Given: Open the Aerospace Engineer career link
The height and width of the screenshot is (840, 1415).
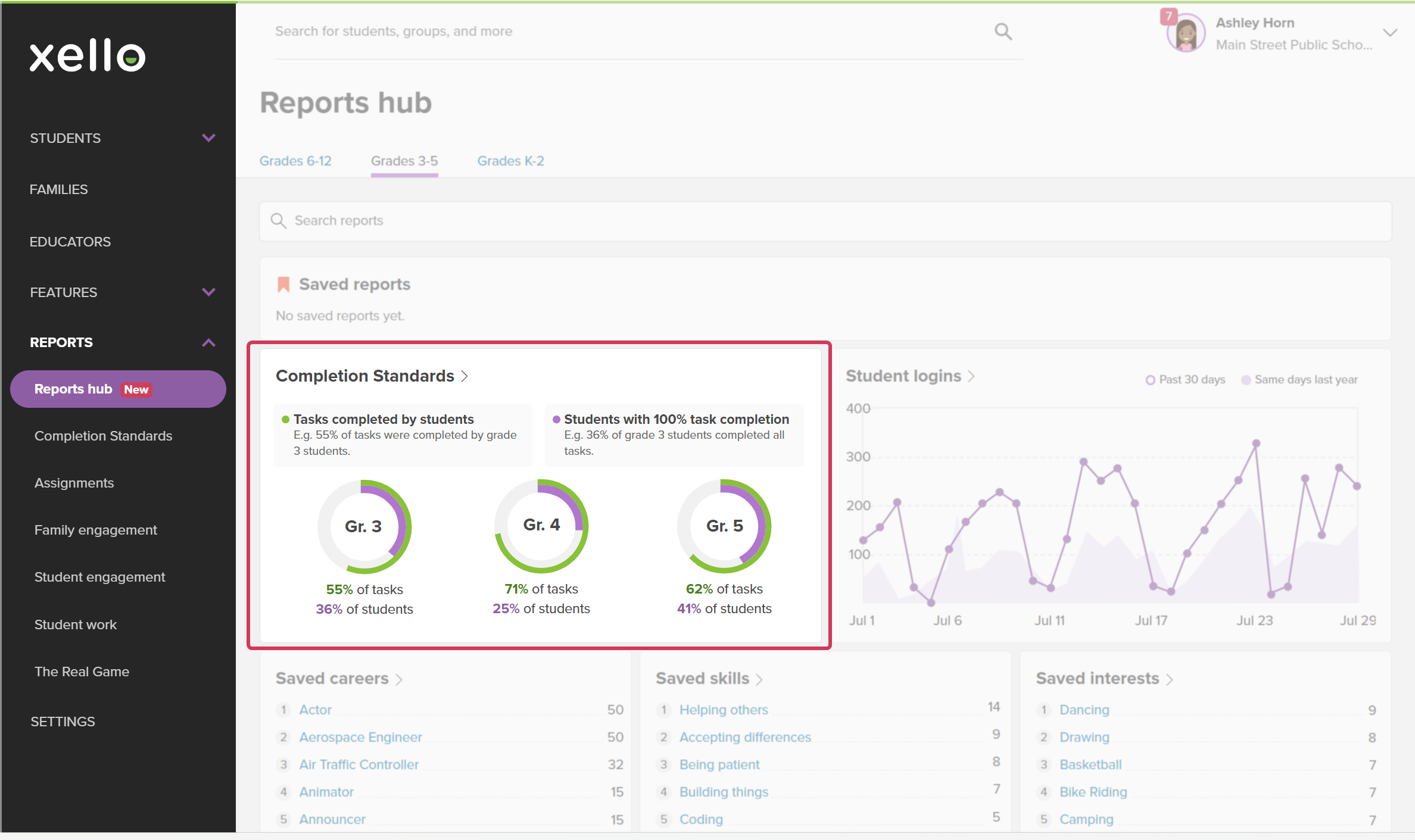Looking at the screenshot, I should (361, 738).
